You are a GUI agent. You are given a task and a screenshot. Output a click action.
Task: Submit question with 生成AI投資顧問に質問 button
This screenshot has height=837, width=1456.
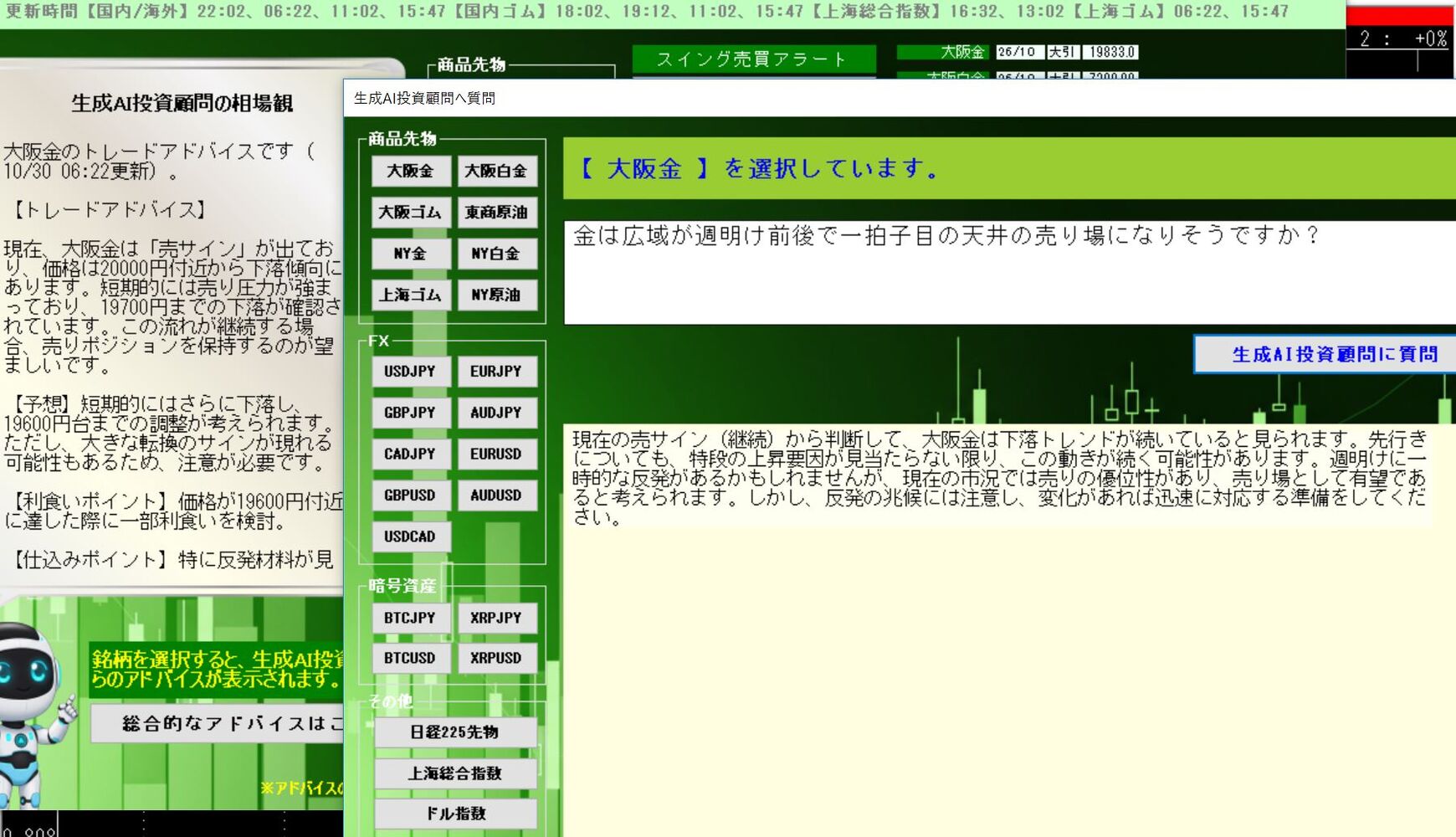[x=1325, y=354]
